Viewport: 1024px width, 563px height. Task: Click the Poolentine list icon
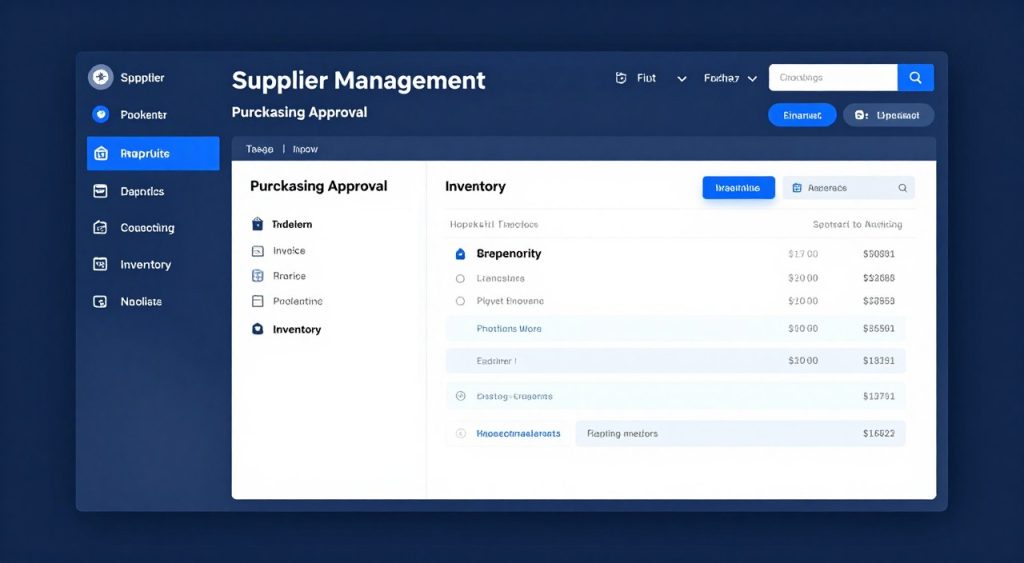(x=257, y=301)
